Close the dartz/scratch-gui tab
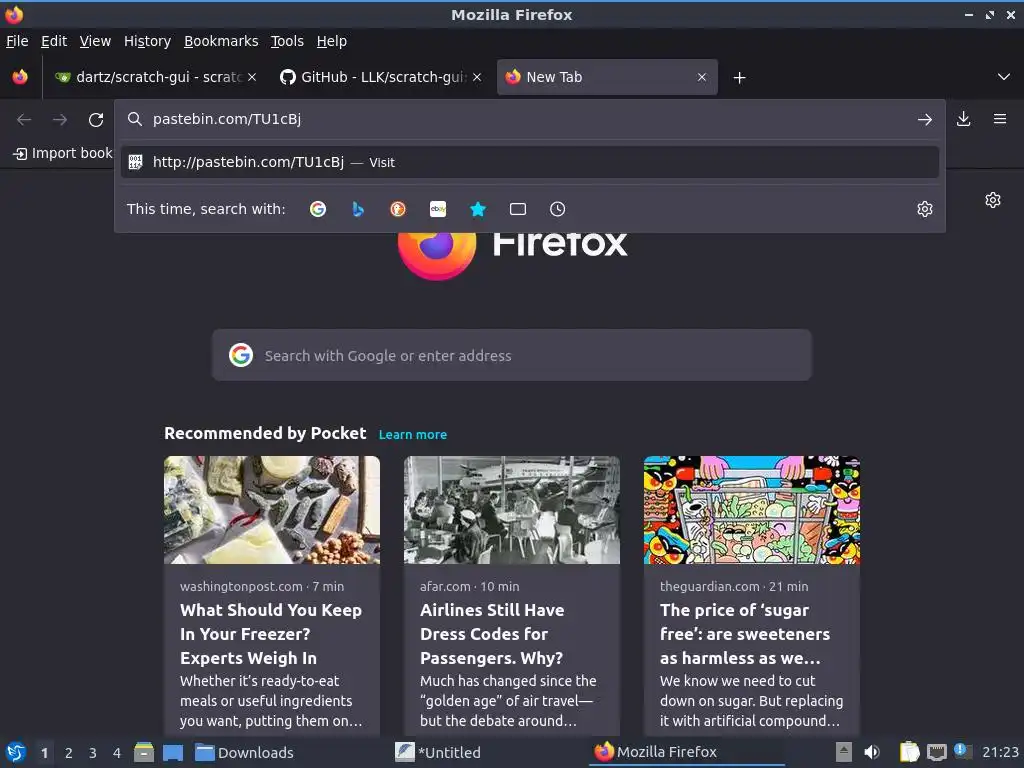Screen dimensions: 1024x768 [252, 77]
